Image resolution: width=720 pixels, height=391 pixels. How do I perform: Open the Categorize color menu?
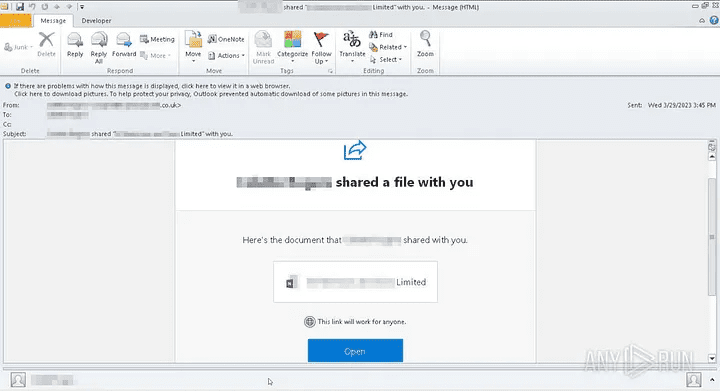click(292, 47)
